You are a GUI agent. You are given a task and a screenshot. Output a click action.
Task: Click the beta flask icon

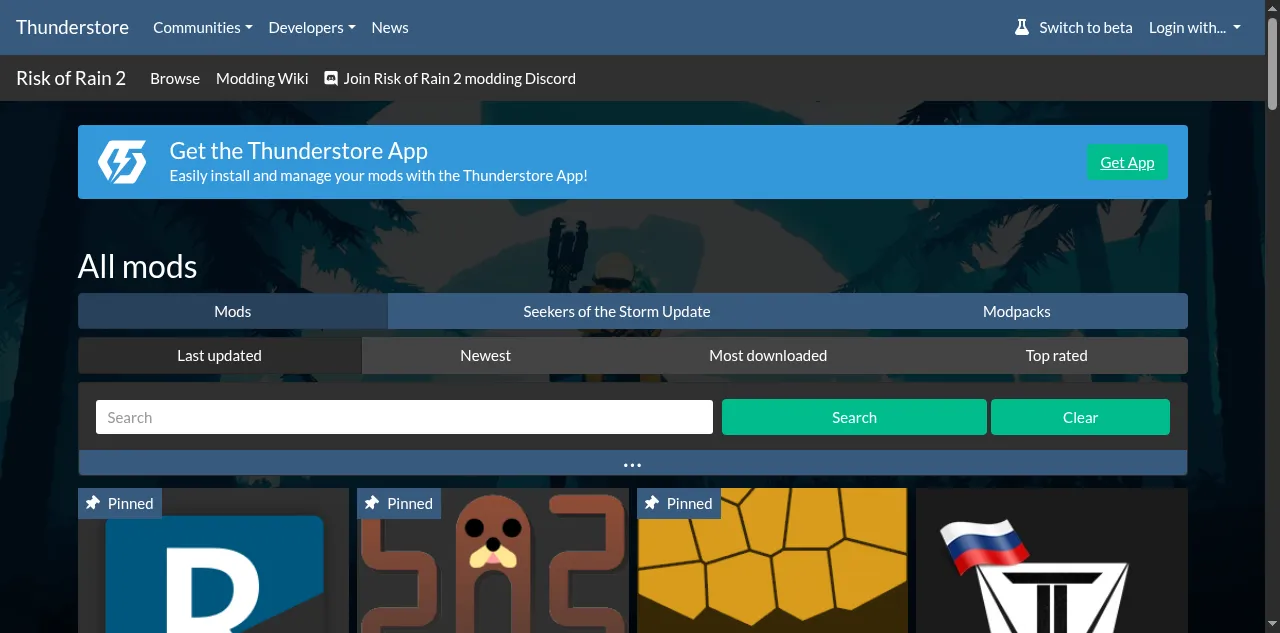click(x=1022, y=27)
